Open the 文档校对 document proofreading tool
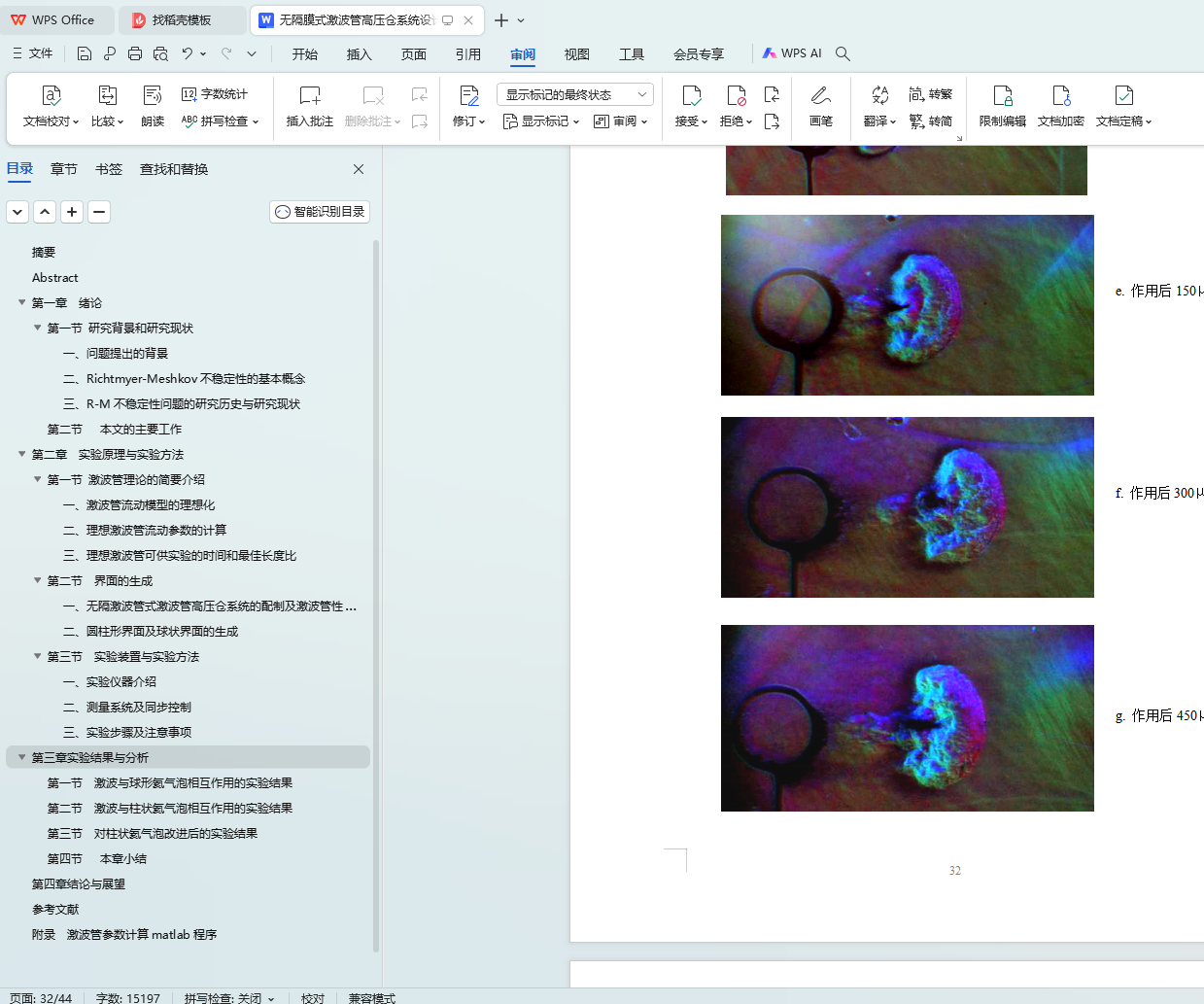 51,107
